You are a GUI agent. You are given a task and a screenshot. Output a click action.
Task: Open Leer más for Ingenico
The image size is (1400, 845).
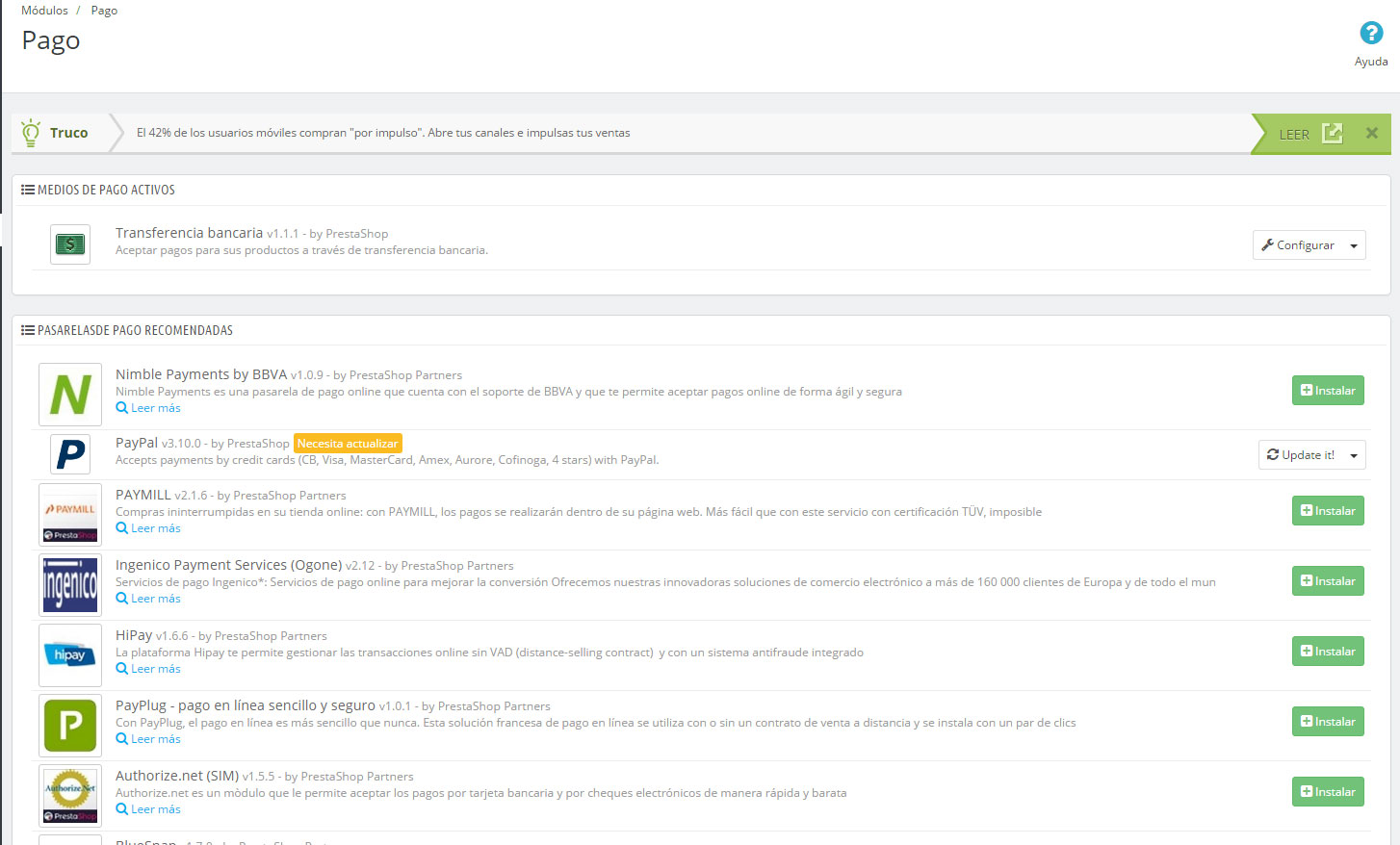point(156,599)
